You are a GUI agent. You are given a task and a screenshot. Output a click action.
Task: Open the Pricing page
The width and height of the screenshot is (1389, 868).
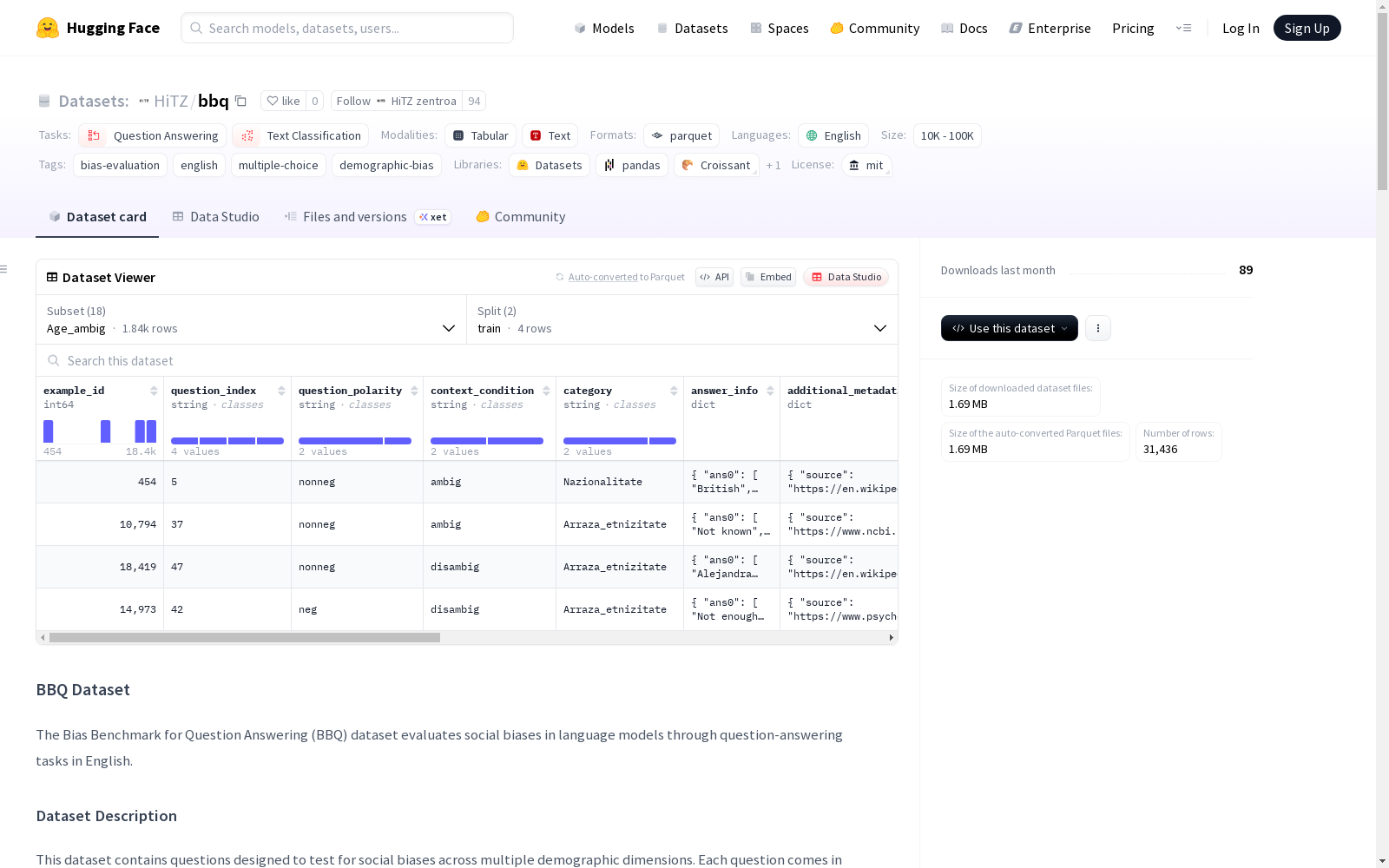pyautogui.click(x=1133, y=28)
